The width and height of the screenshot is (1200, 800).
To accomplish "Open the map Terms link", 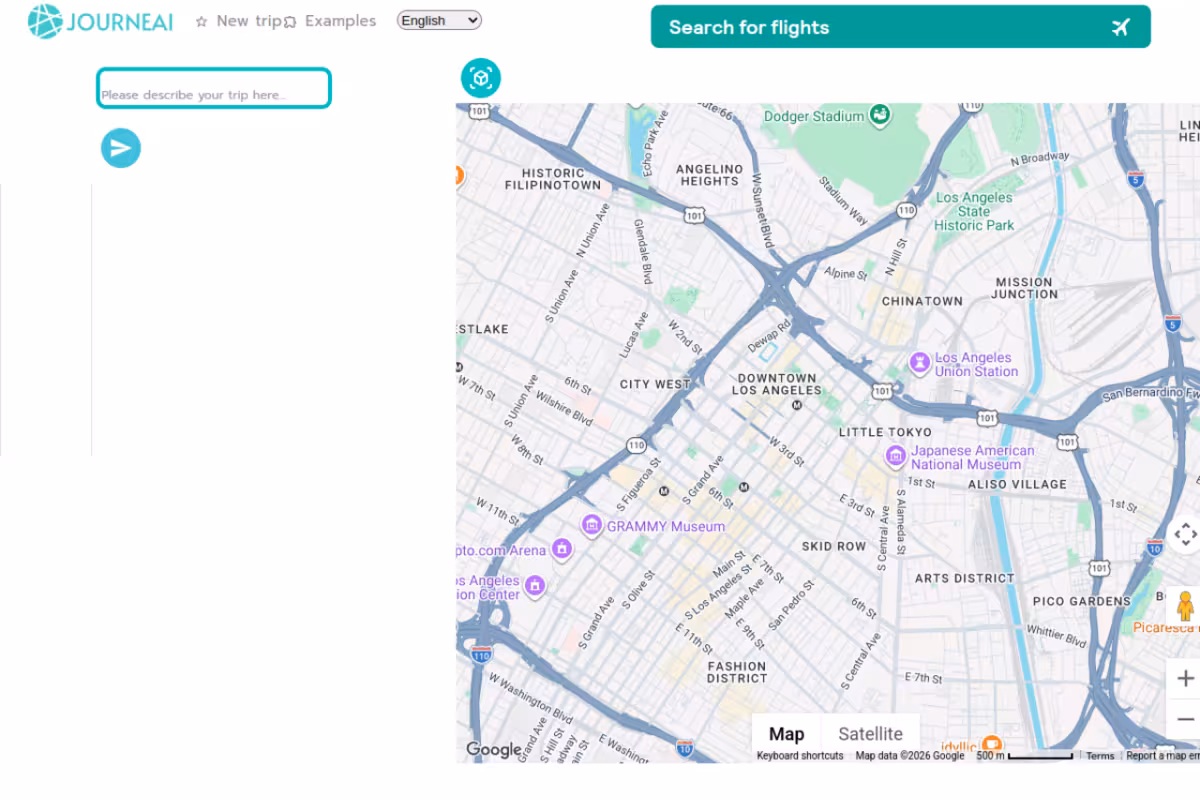I will (x=1100, y=756).
